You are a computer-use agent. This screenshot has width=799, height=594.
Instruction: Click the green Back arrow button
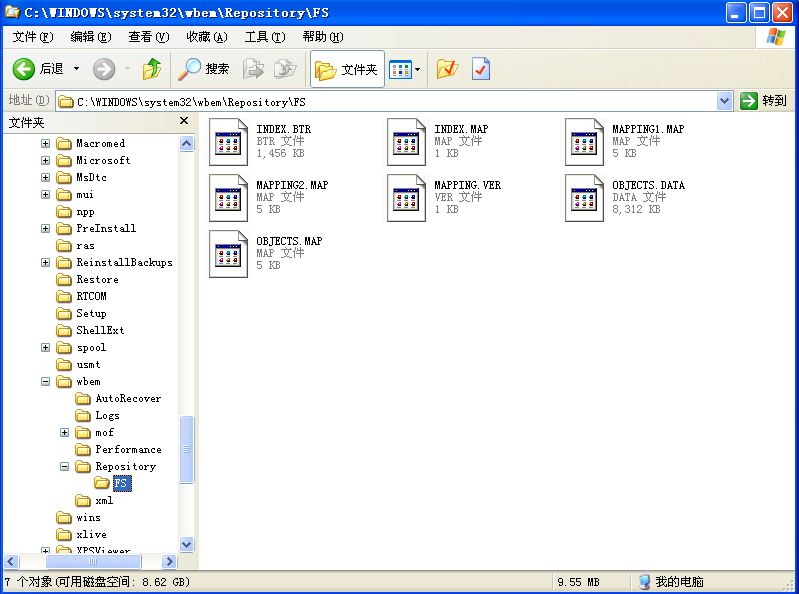tap(23, 69)
